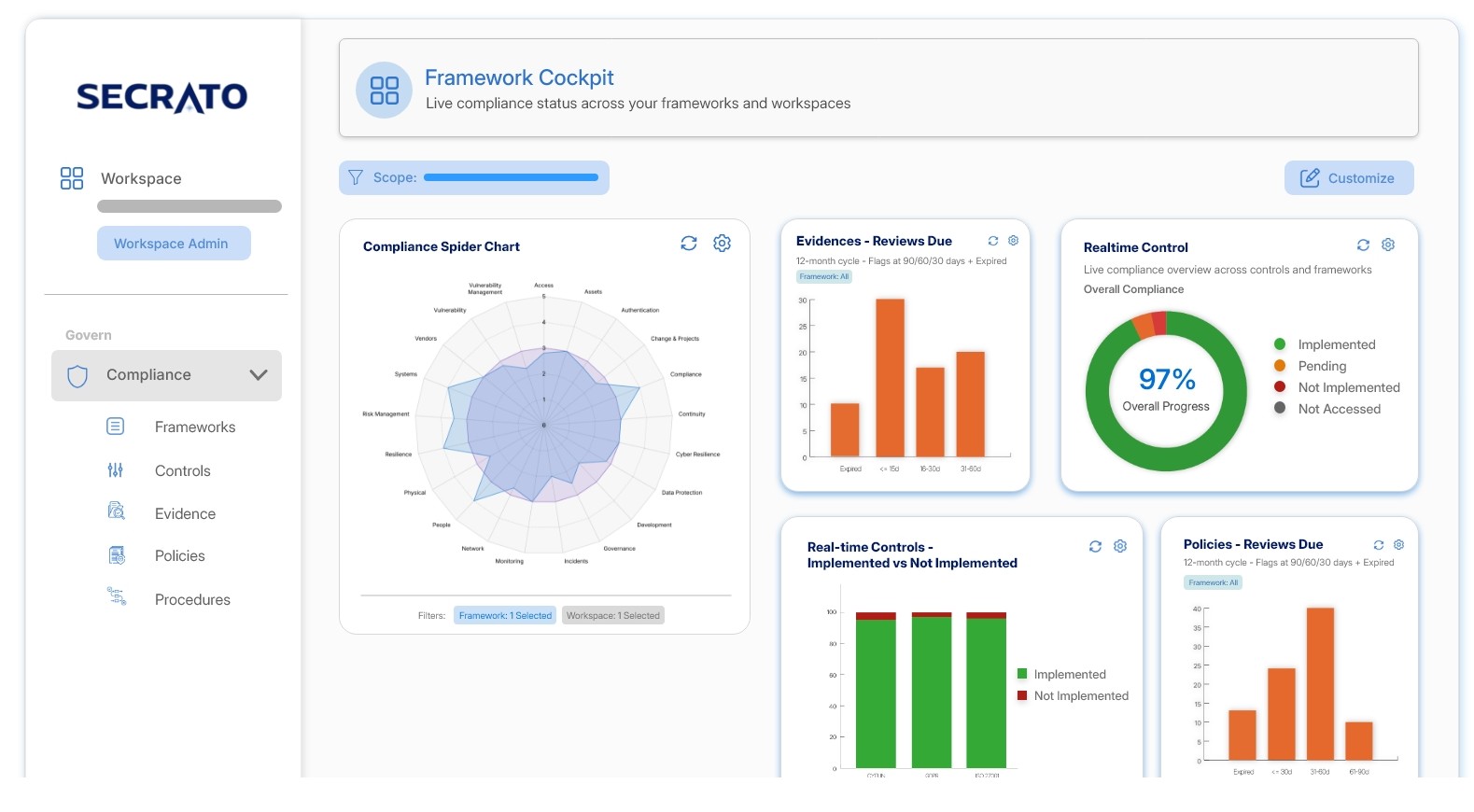Click the Policies document icon
This screenshot has width=1474, height=812.
point(117,555)
